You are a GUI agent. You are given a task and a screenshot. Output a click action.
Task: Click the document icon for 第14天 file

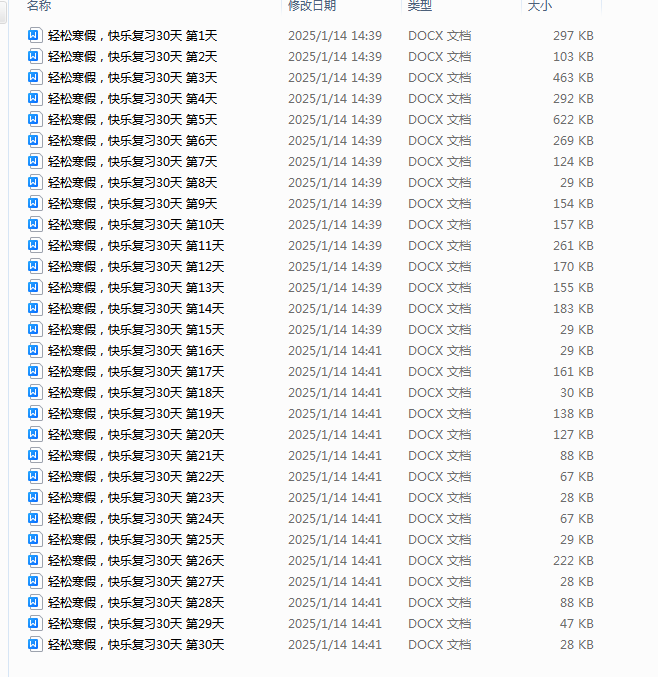(x=35, y=309)
